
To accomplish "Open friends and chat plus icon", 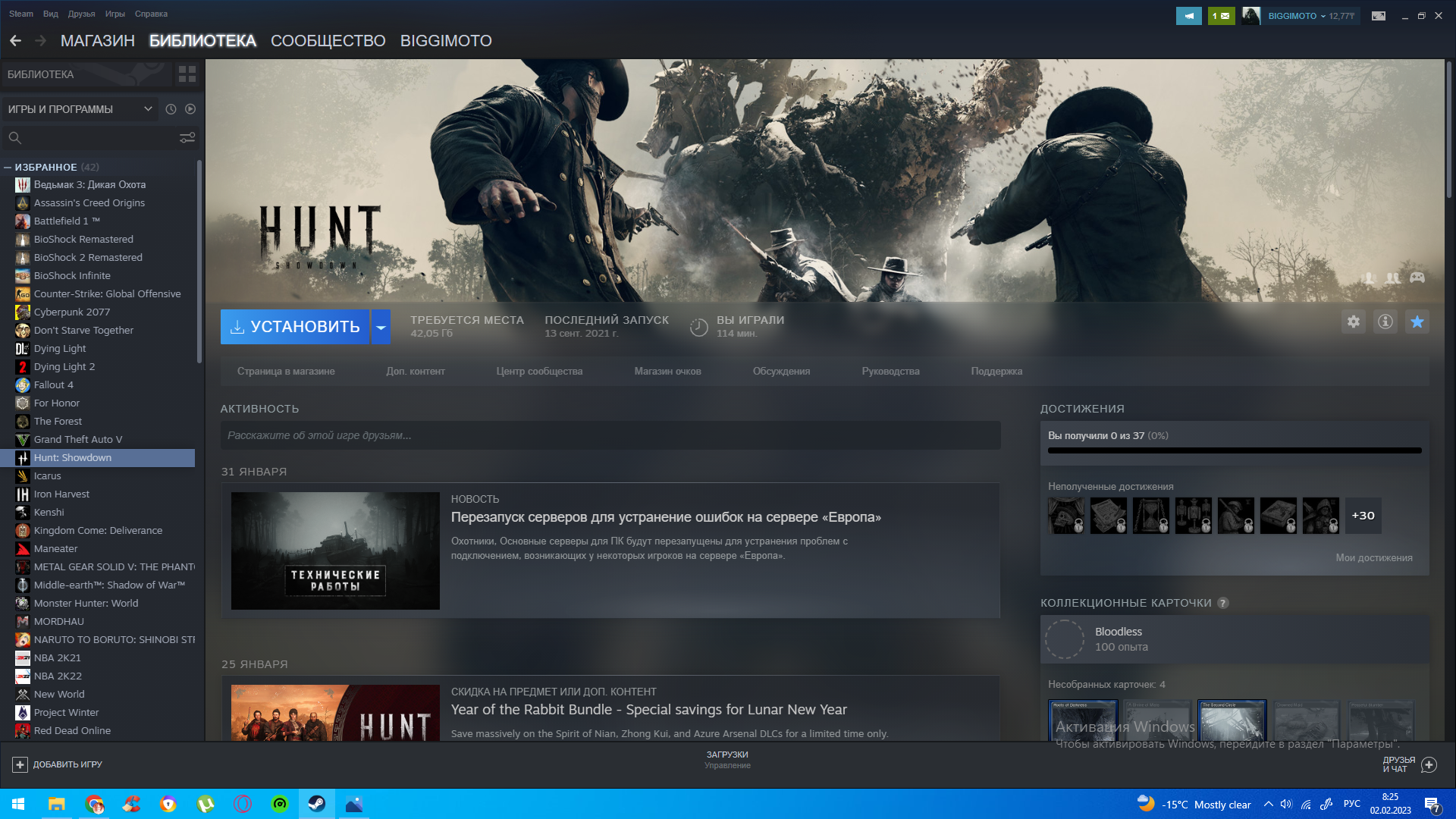I will click(1429, 764).
